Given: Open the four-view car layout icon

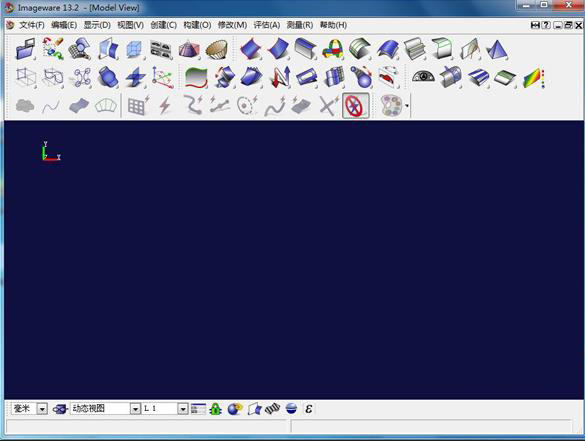Looking at the screenshot, I should [x=160, y=50].
